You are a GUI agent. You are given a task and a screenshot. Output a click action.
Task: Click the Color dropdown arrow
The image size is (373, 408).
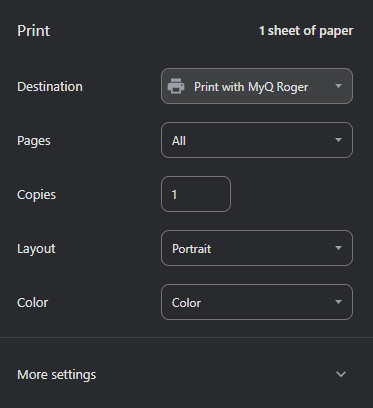point(338,302)
